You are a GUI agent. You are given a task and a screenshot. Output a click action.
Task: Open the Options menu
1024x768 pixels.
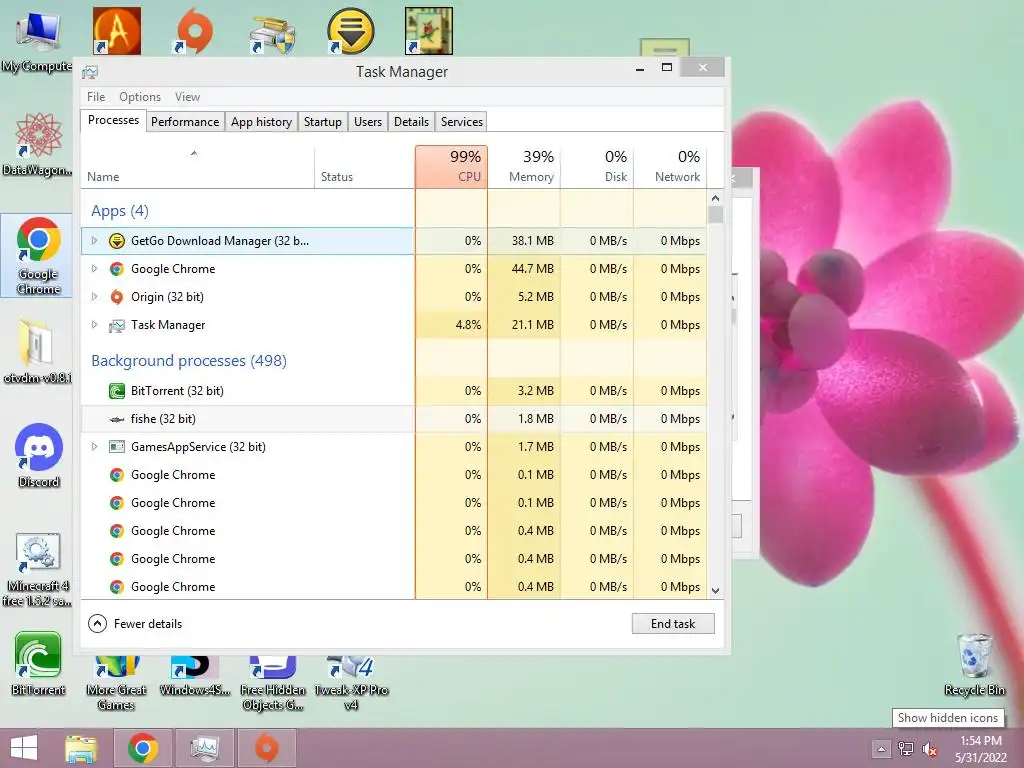click(x=140, y=97)
